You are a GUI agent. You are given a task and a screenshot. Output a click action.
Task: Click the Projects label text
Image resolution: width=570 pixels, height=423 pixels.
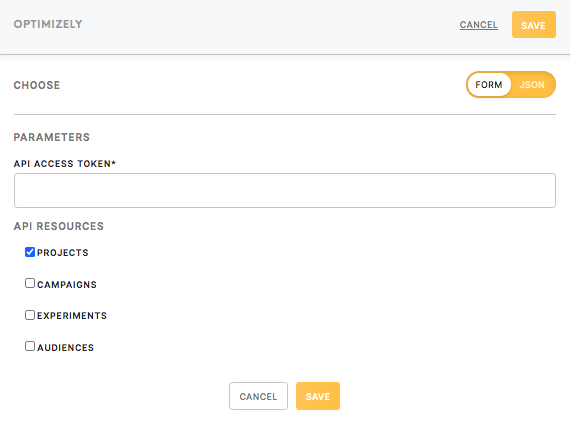pyautogui.click(x=63, y=253)
